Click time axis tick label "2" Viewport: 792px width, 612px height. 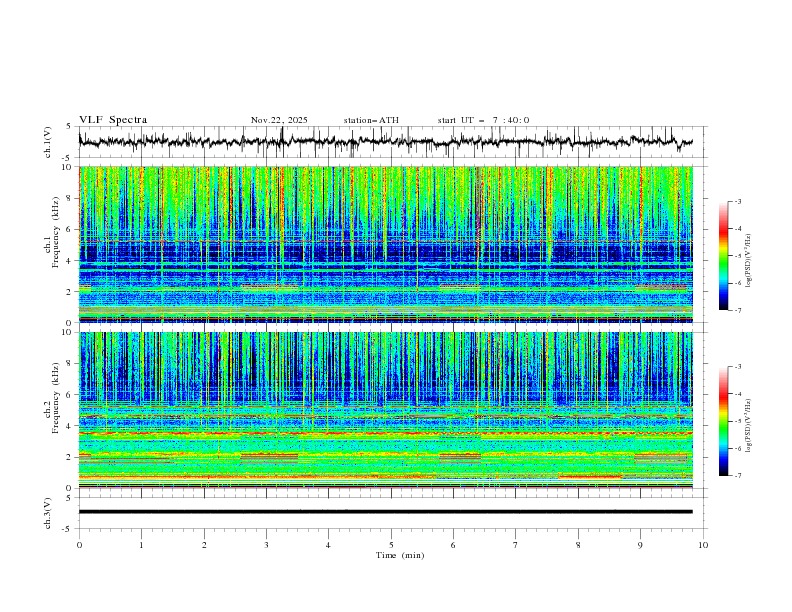pos(204,545)
